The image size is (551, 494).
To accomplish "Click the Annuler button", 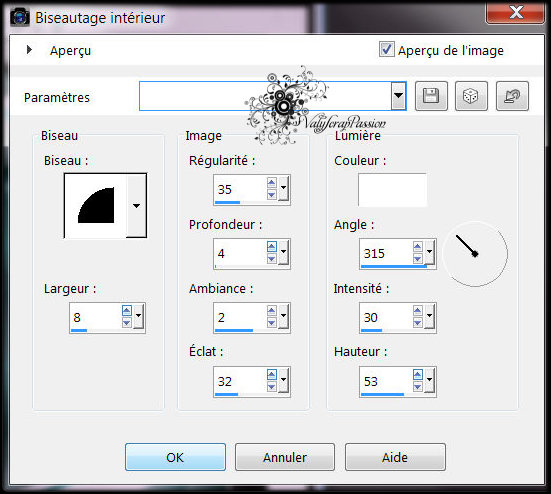I will (285, 457).
